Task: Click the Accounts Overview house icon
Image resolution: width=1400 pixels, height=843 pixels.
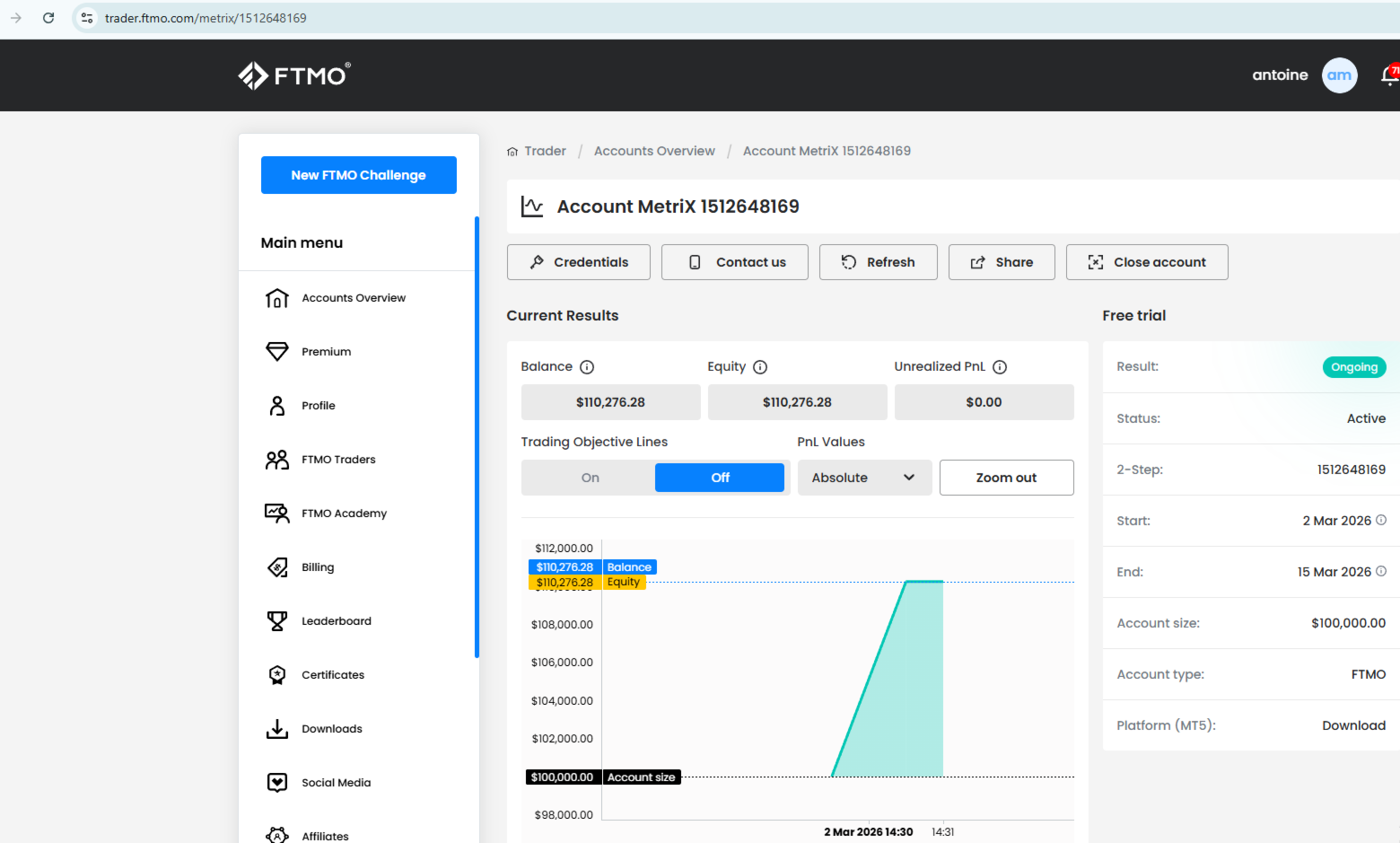Action: coord(277,298)
